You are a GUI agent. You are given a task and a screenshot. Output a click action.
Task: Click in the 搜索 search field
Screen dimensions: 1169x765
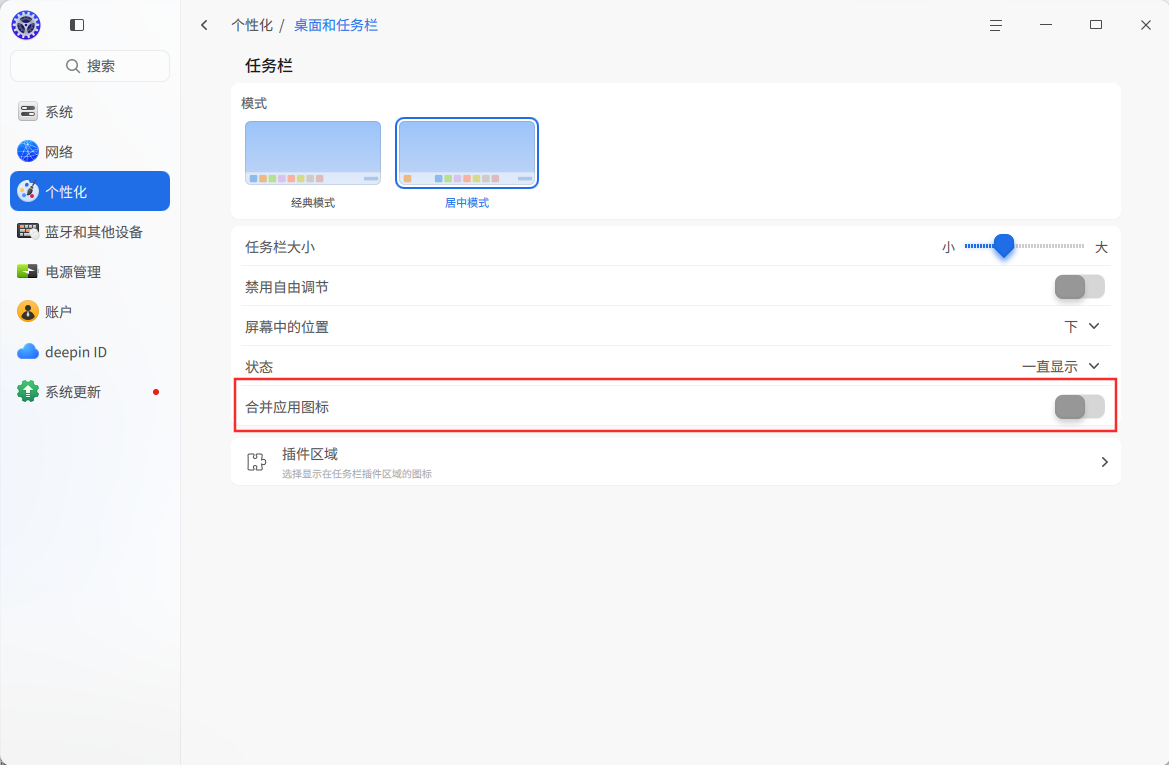[90, 66]
